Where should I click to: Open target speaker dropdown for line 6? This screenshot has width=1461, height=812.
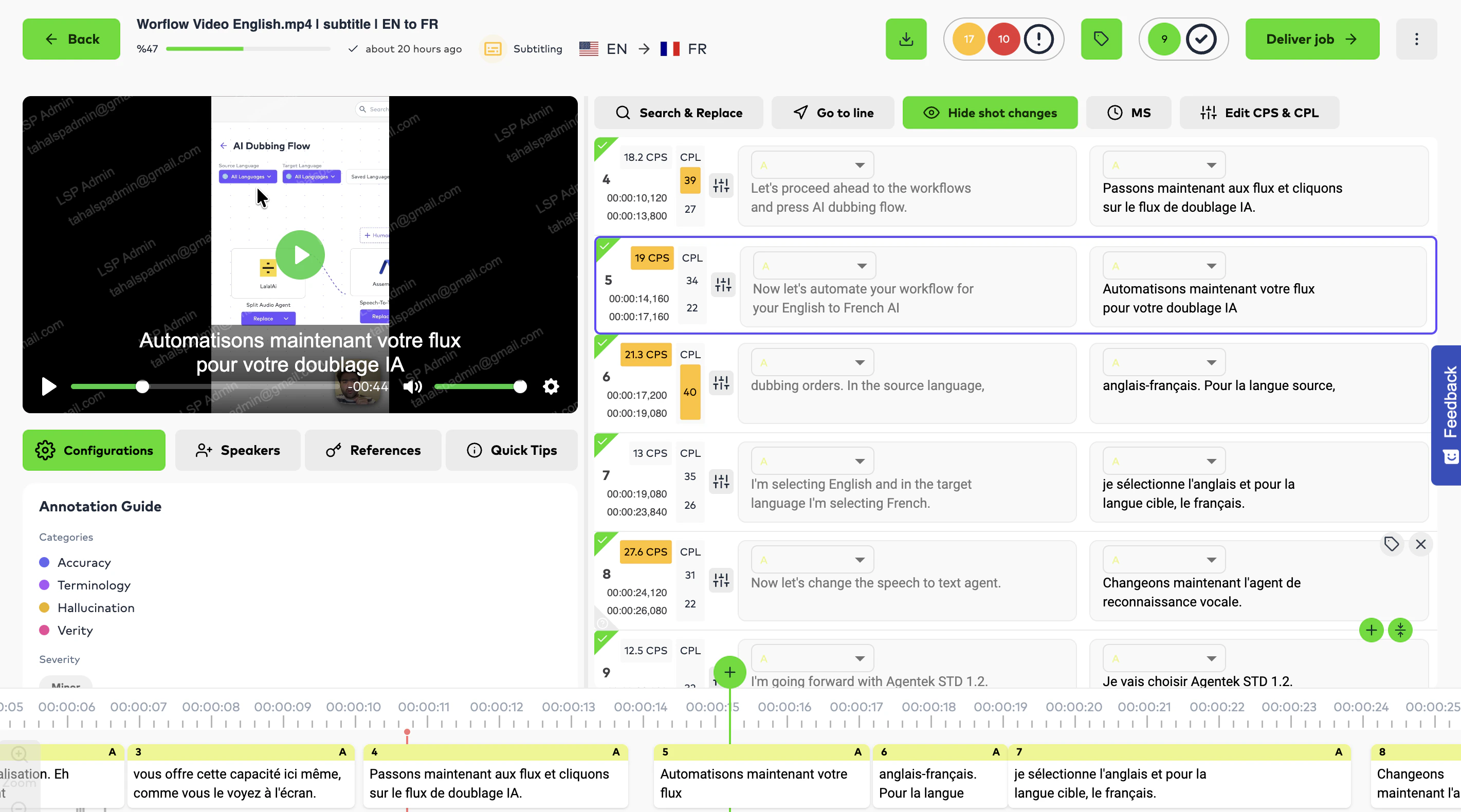pyautogui.click(x=1164, y=362)
